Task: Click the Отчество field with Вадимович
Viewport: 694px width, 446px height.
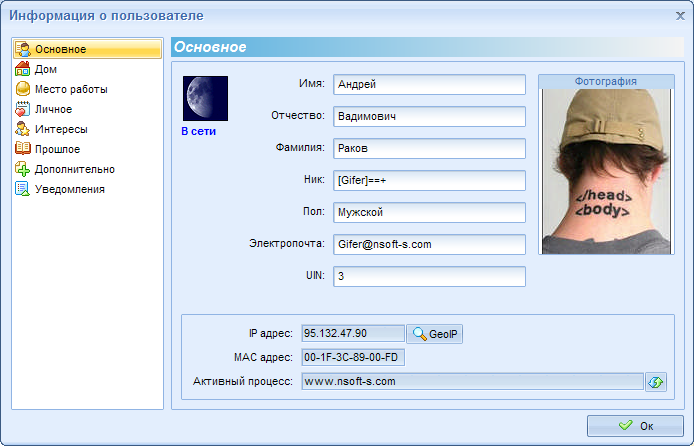Action: point(429,116)
